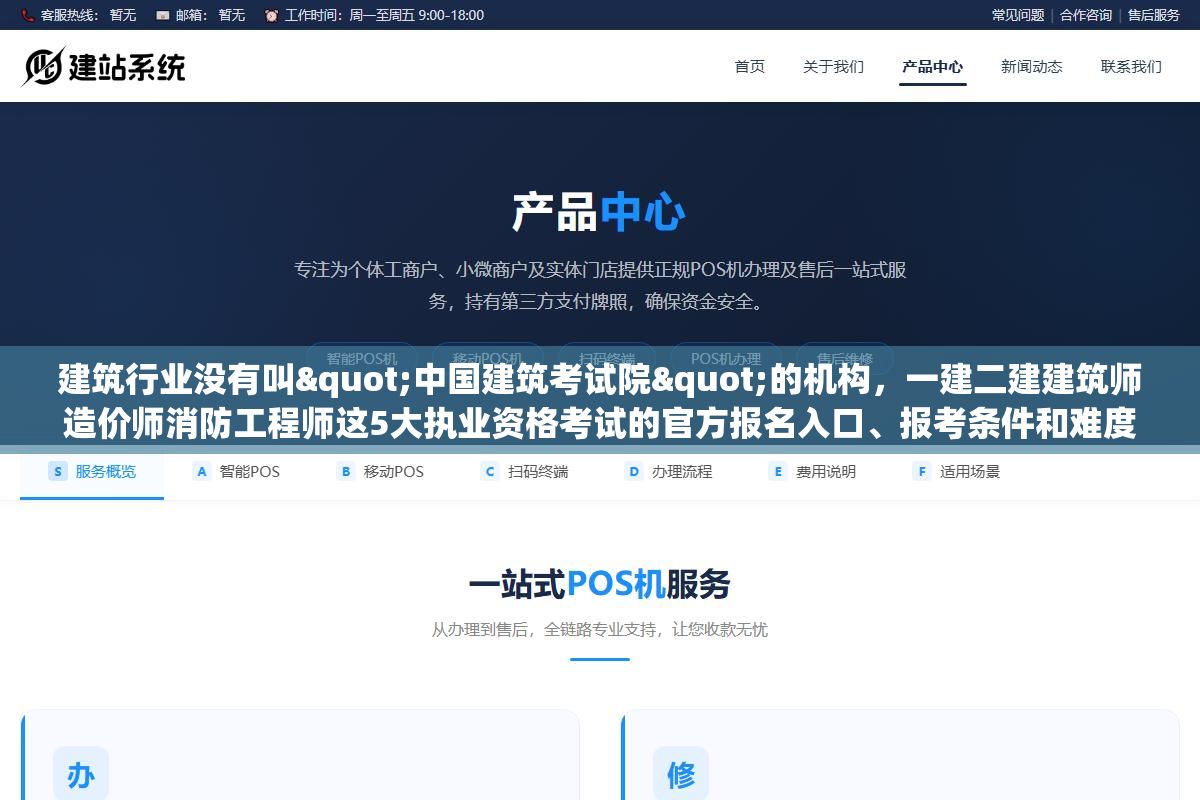Switch to the 智能POS tab

coord(236,472)
